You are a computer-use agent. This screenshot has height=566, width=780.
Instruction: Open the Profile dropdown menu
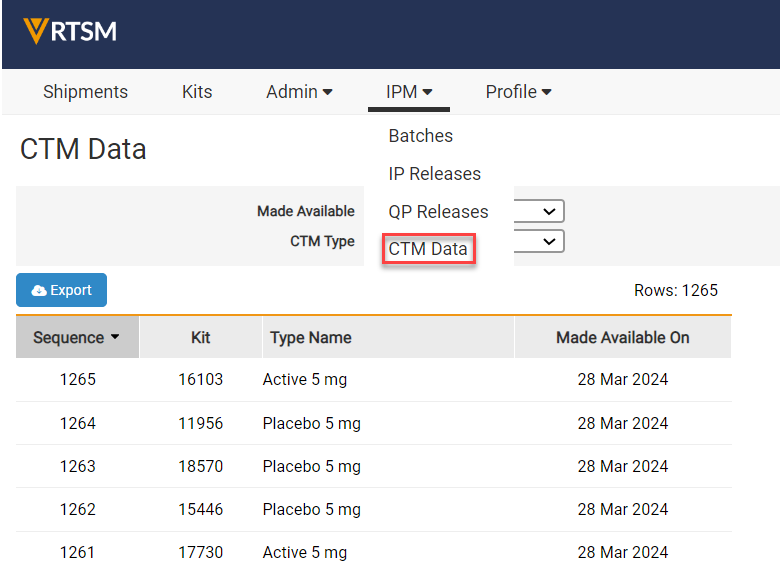pos(518,92)
